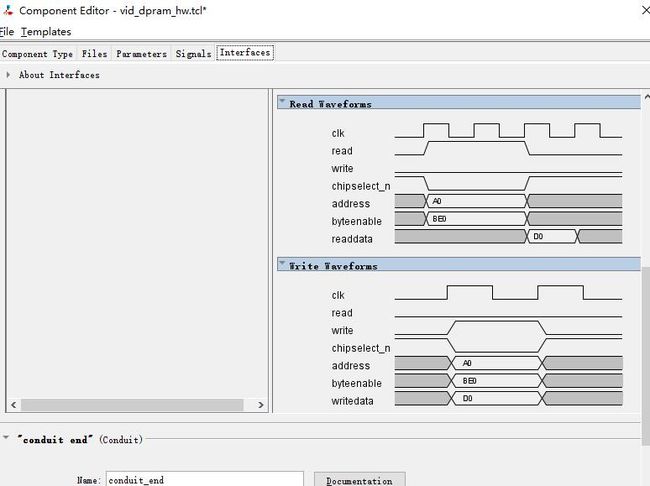
Task: Click the left arrow of horizontal scrollbar
Action: 13,405
